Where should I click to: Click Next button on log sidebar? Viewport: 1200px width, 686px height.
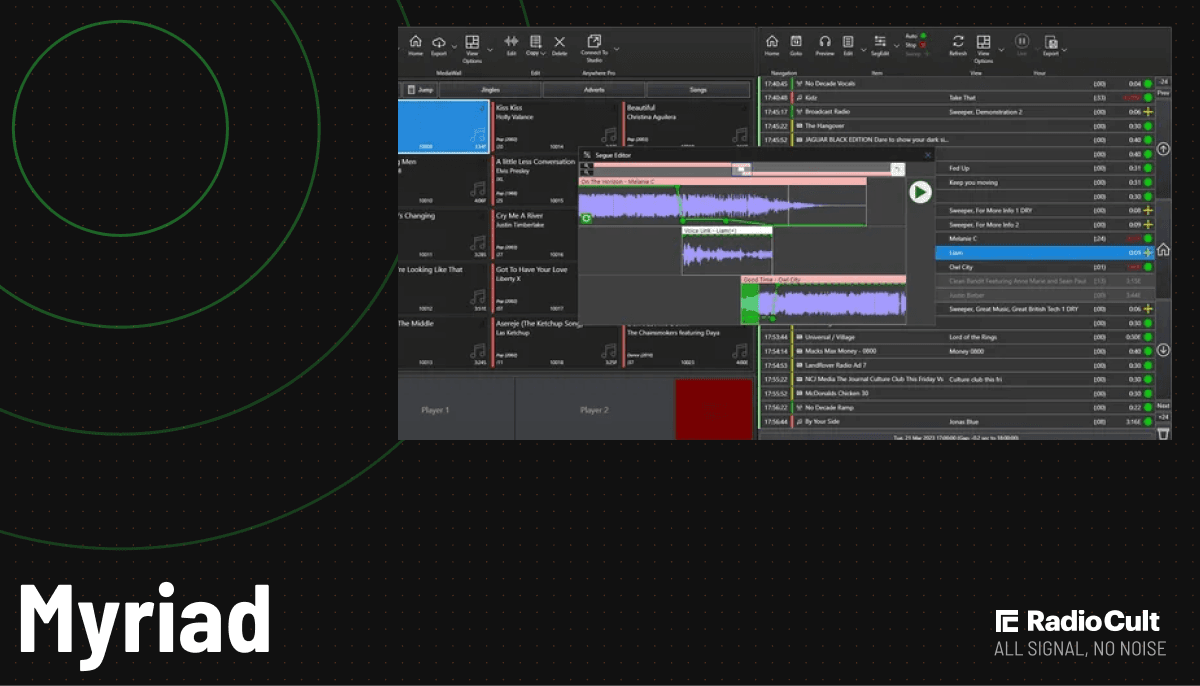click(x=1163, y=406)
